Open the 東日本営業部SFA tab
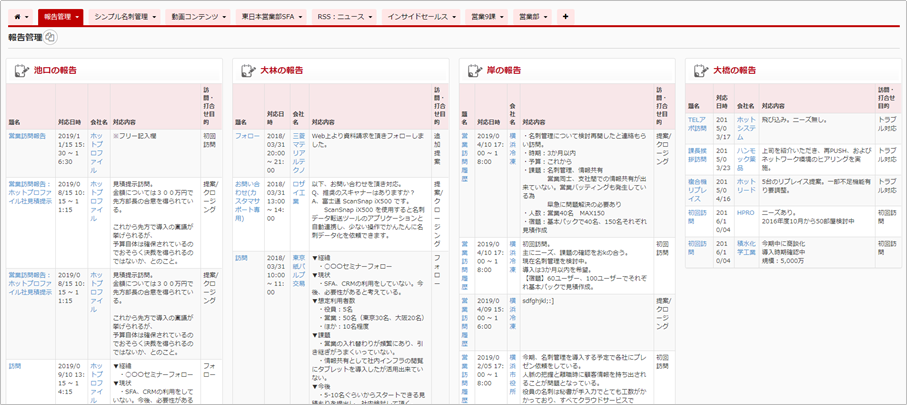Screen dimensions: 907x405 (x=272, y=17)
